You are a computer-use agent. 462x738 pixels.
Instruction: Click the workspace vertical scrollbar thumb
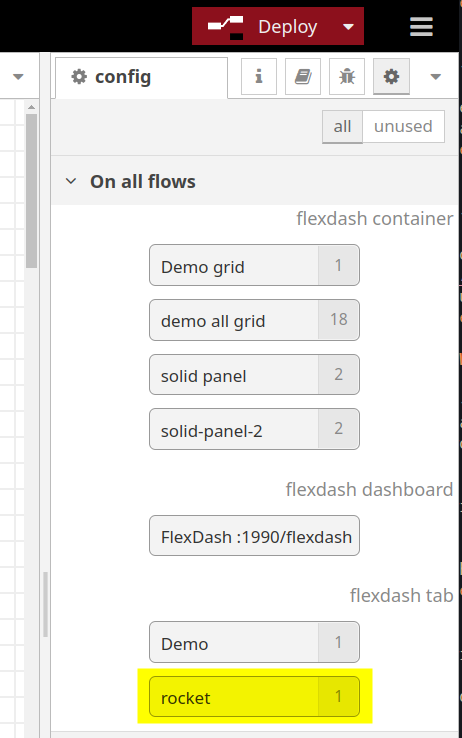pyautogui.click(x=32, y=191)
